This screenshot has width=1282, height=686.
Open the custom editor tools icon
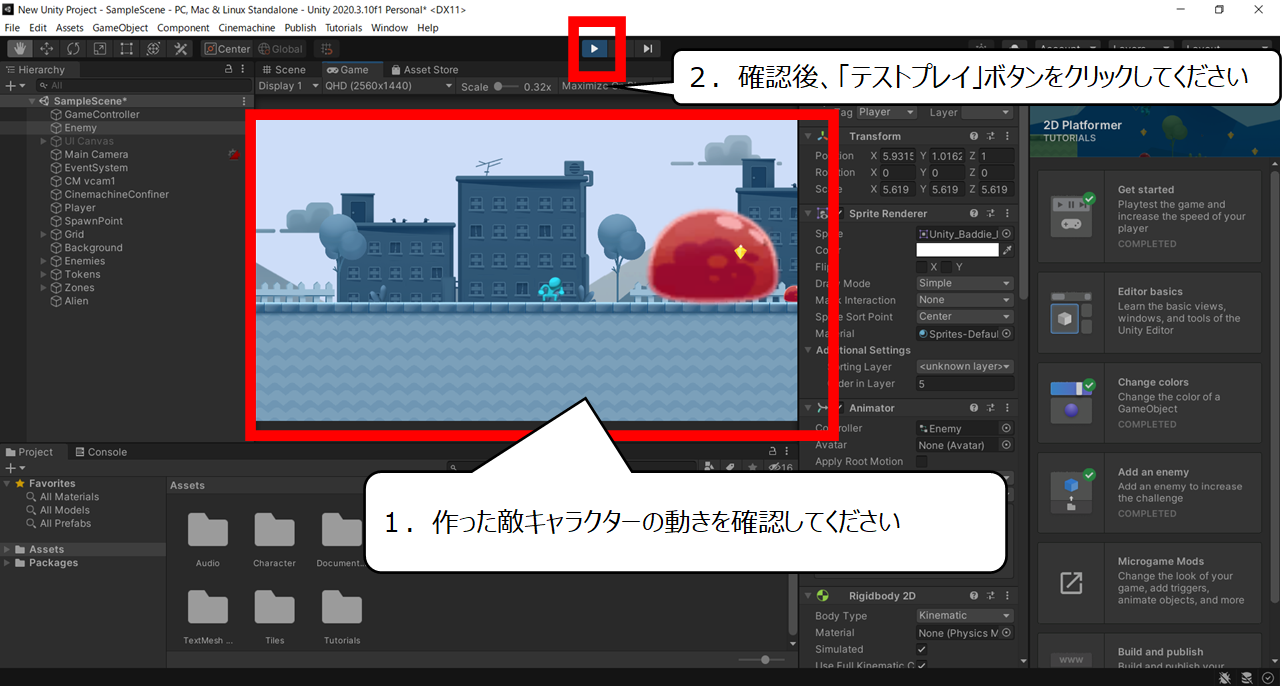(181, 48)
